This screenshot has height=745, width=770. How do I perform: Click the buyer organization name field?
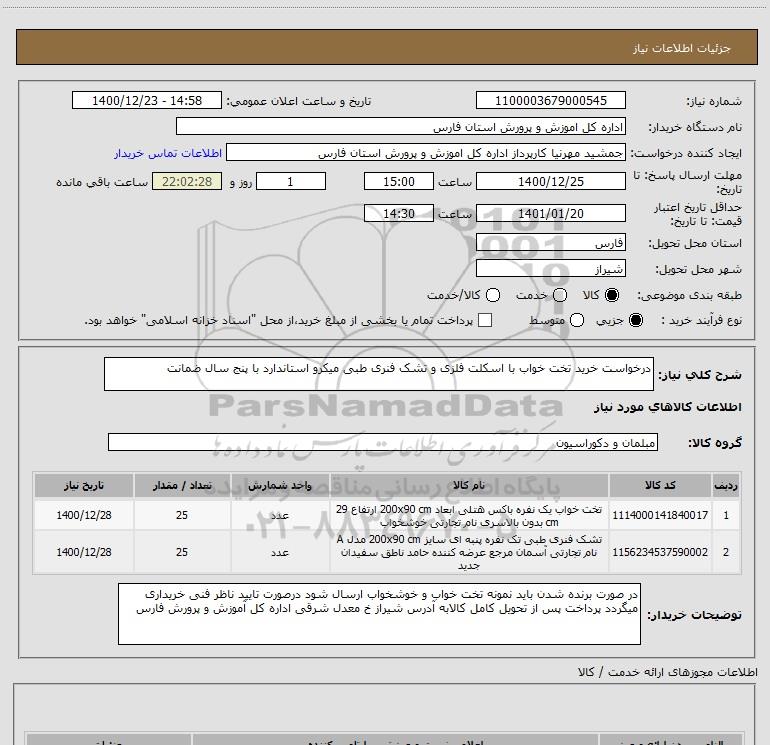point(401,127)
